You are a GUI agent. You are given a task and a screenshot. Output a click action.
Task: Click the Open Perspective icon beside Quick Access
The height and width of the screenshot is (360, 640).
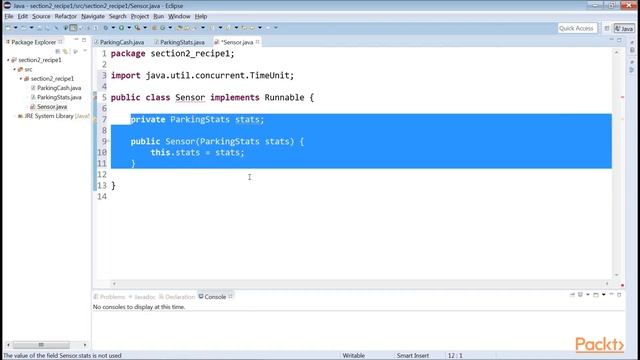click(x=607, y=28)
